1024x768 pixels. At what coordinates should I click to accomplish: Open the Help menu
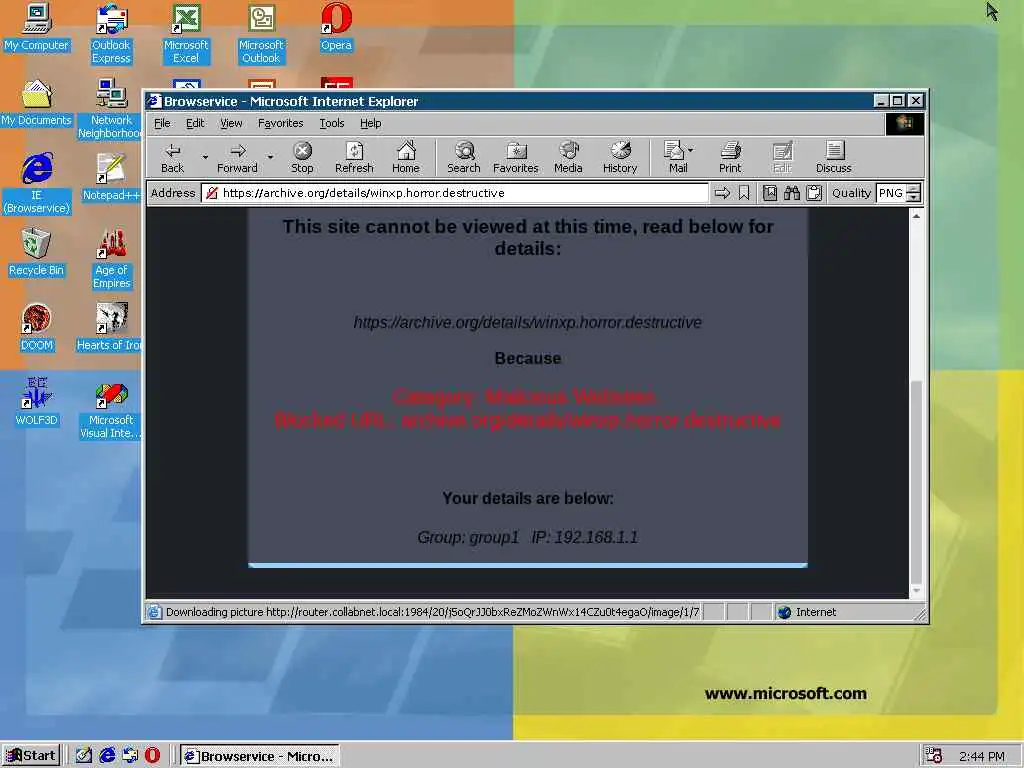pos(370,123)
